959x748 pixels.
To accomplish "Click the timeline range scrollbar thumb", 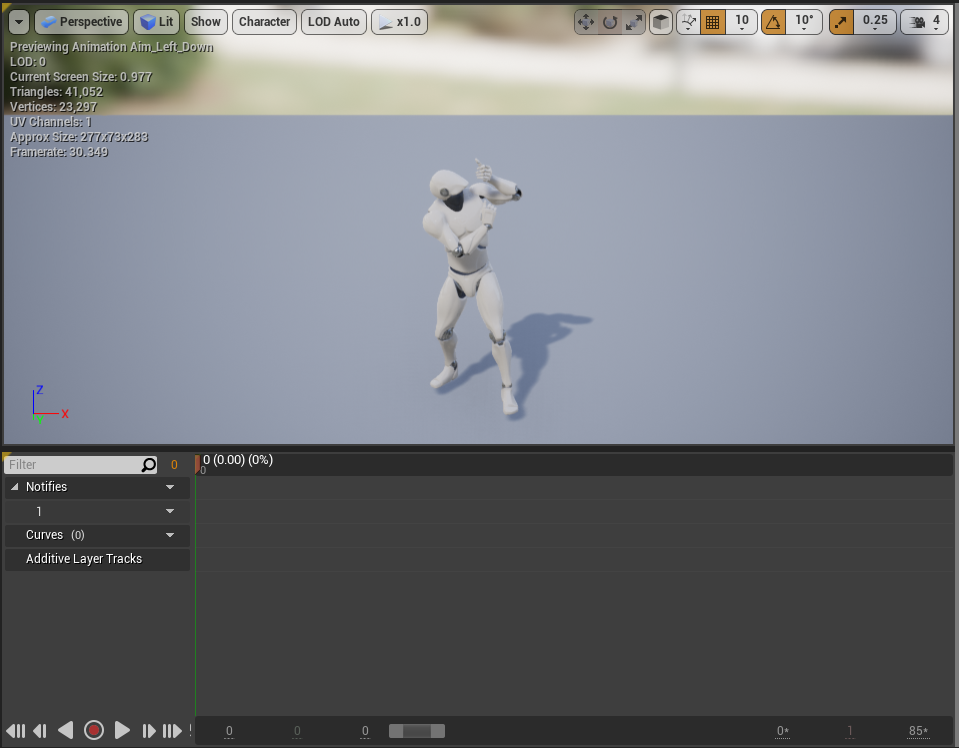I will click(x=417, y=731).
